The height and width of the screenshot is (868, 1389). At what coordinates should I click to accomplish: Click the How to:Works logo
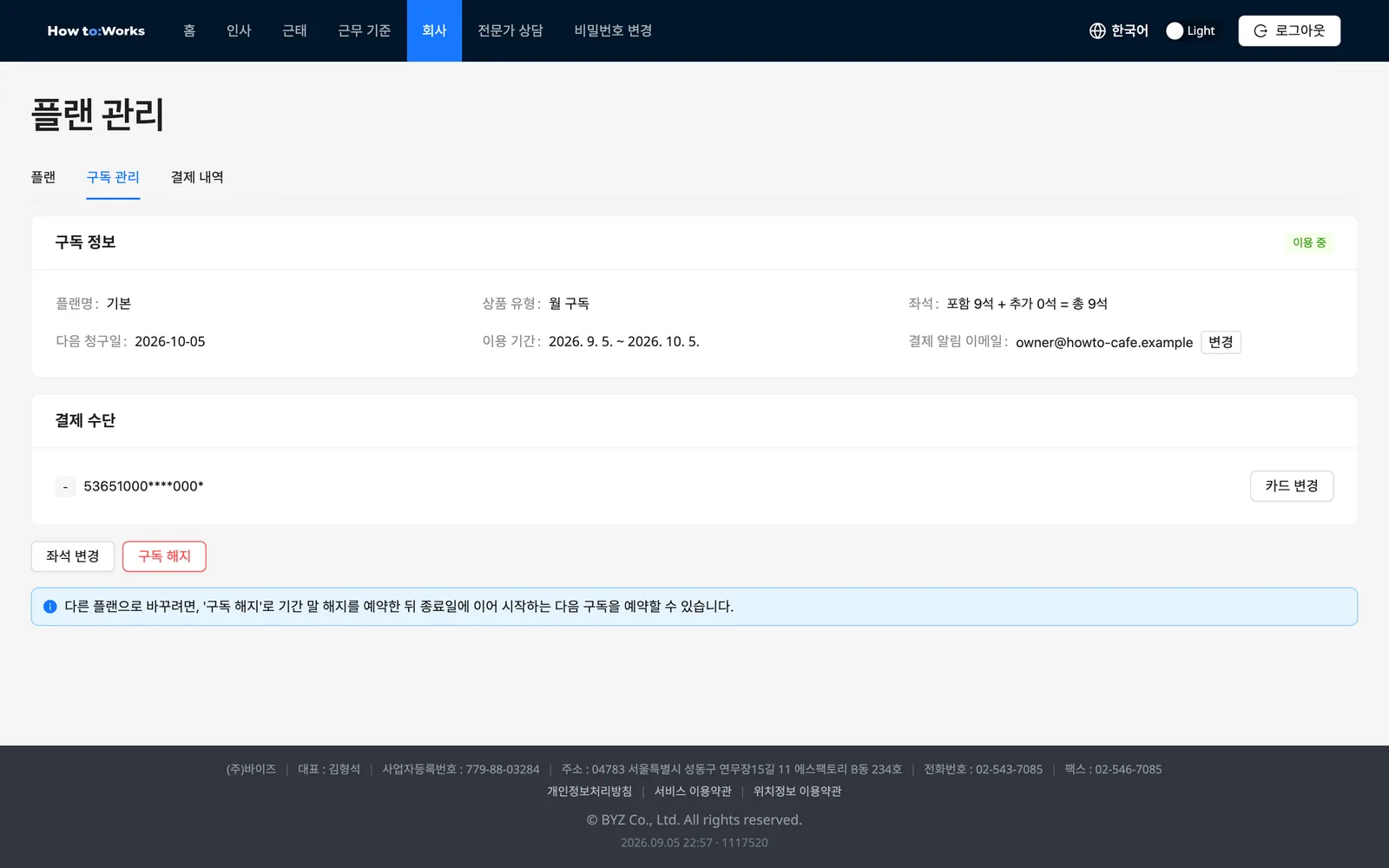pyautogui.click(x=95, y=30)
